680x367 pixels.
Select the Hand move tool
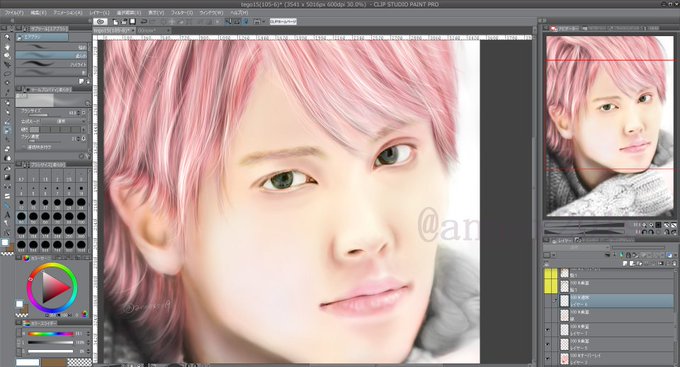point(7,47)
